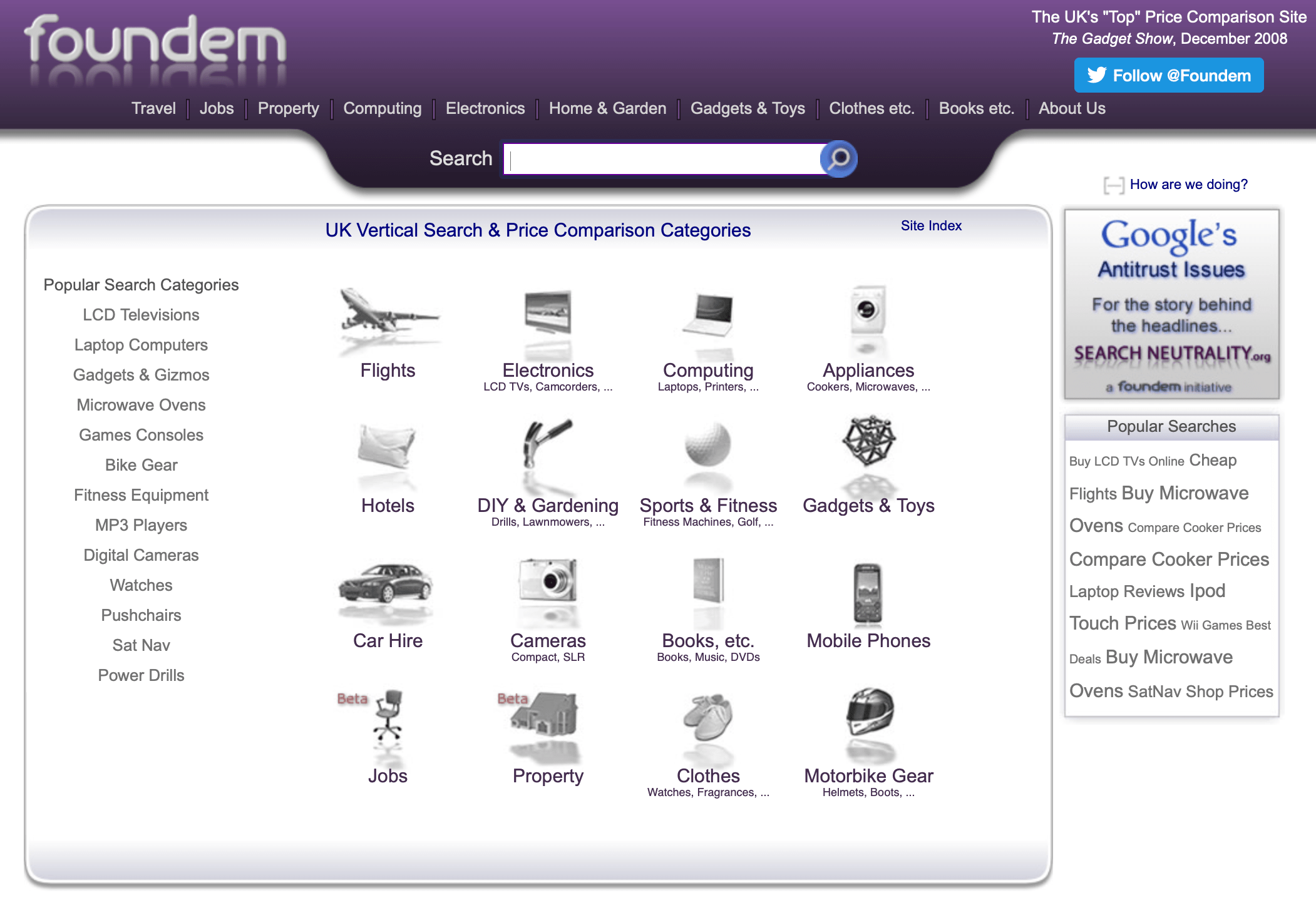Select Fitness Equipment category link
Image resolution: width=1316 pixels, height=915 pixels.
(141, 495)
